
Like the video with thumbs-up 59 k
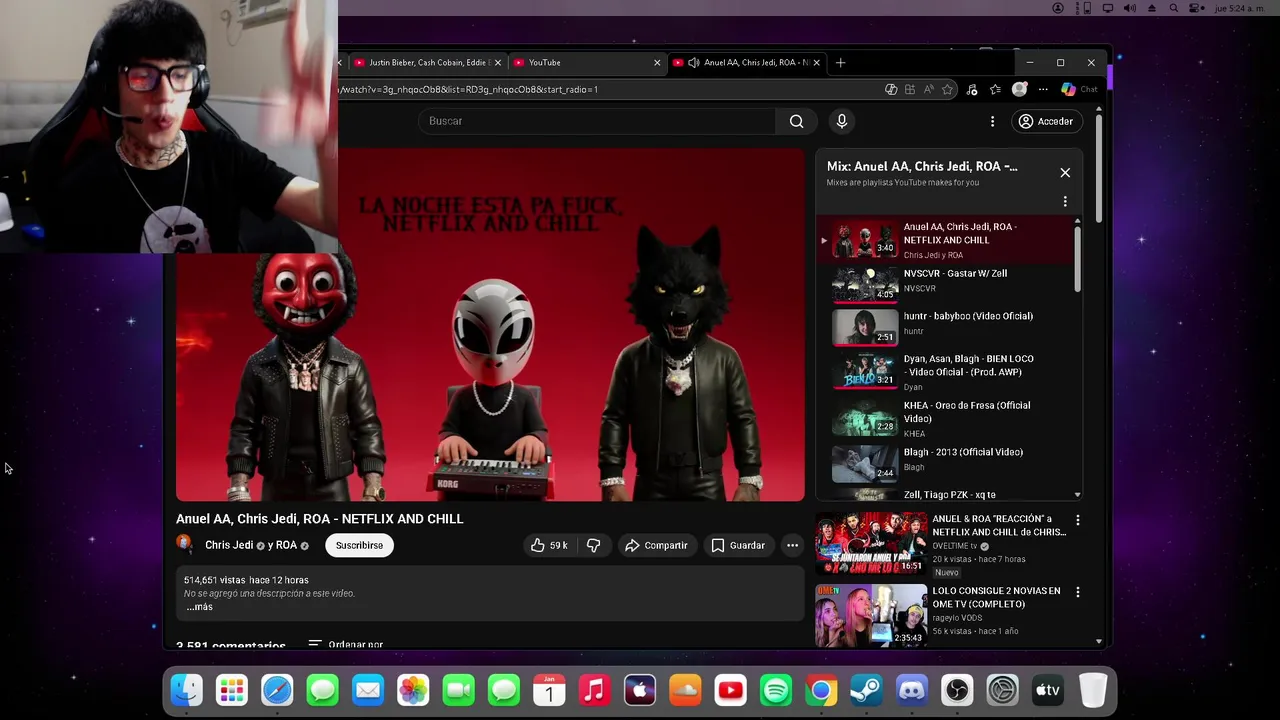[x=549, y=545]
